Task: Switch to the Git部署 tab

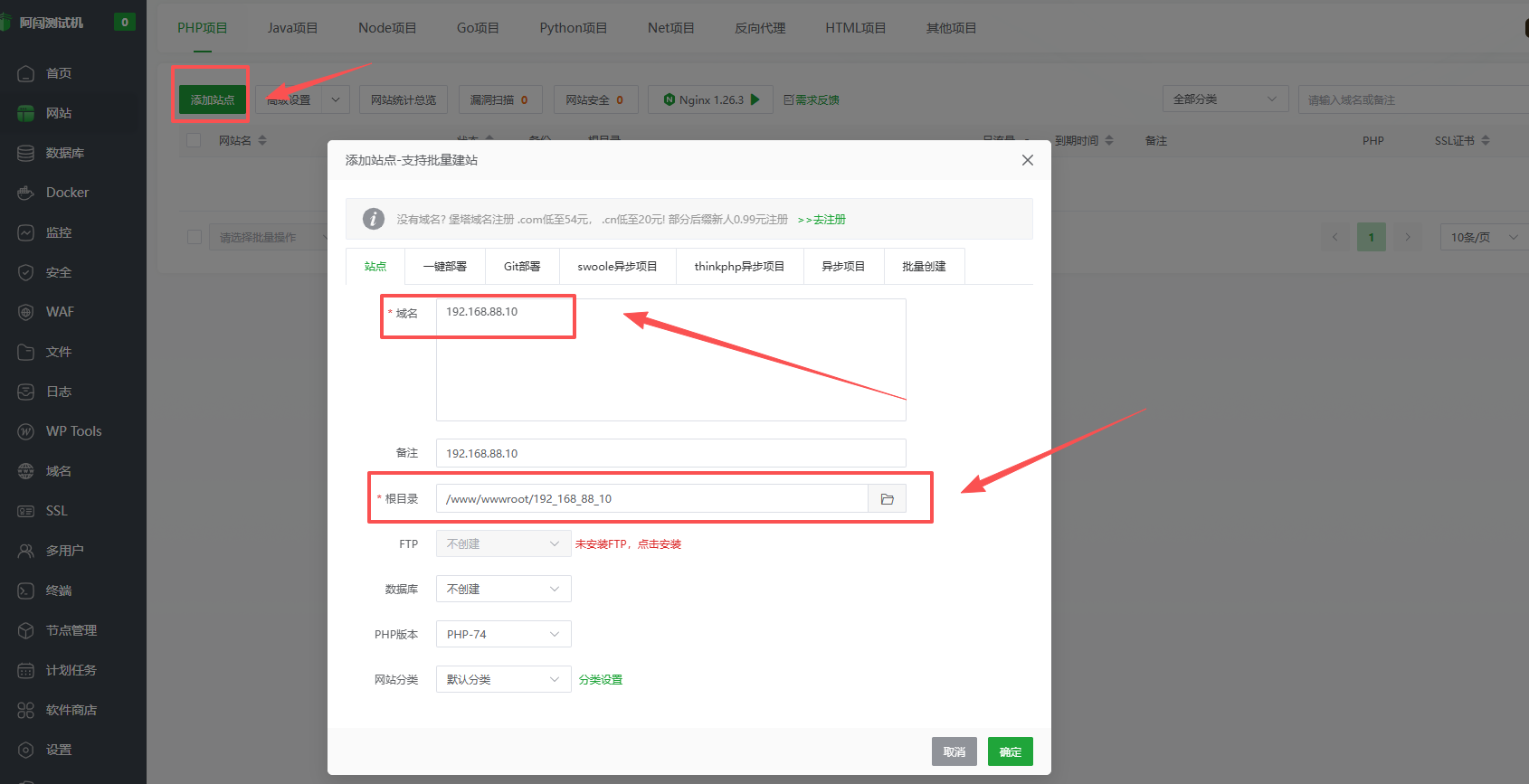Action: click(522, 267)
